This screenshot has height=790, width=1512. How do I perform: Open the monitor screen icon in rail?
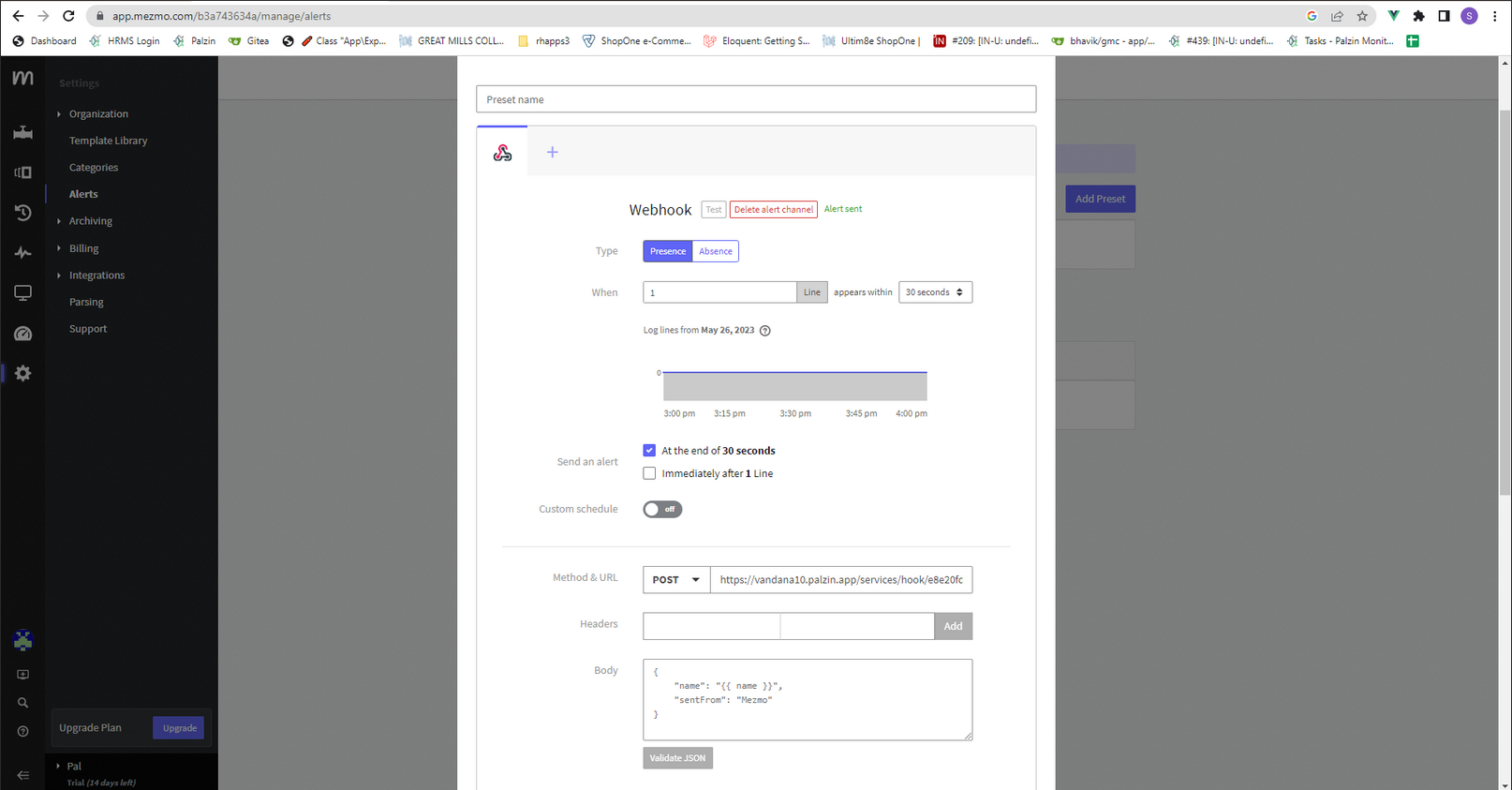pyautogui.click(x=22, y=293)
